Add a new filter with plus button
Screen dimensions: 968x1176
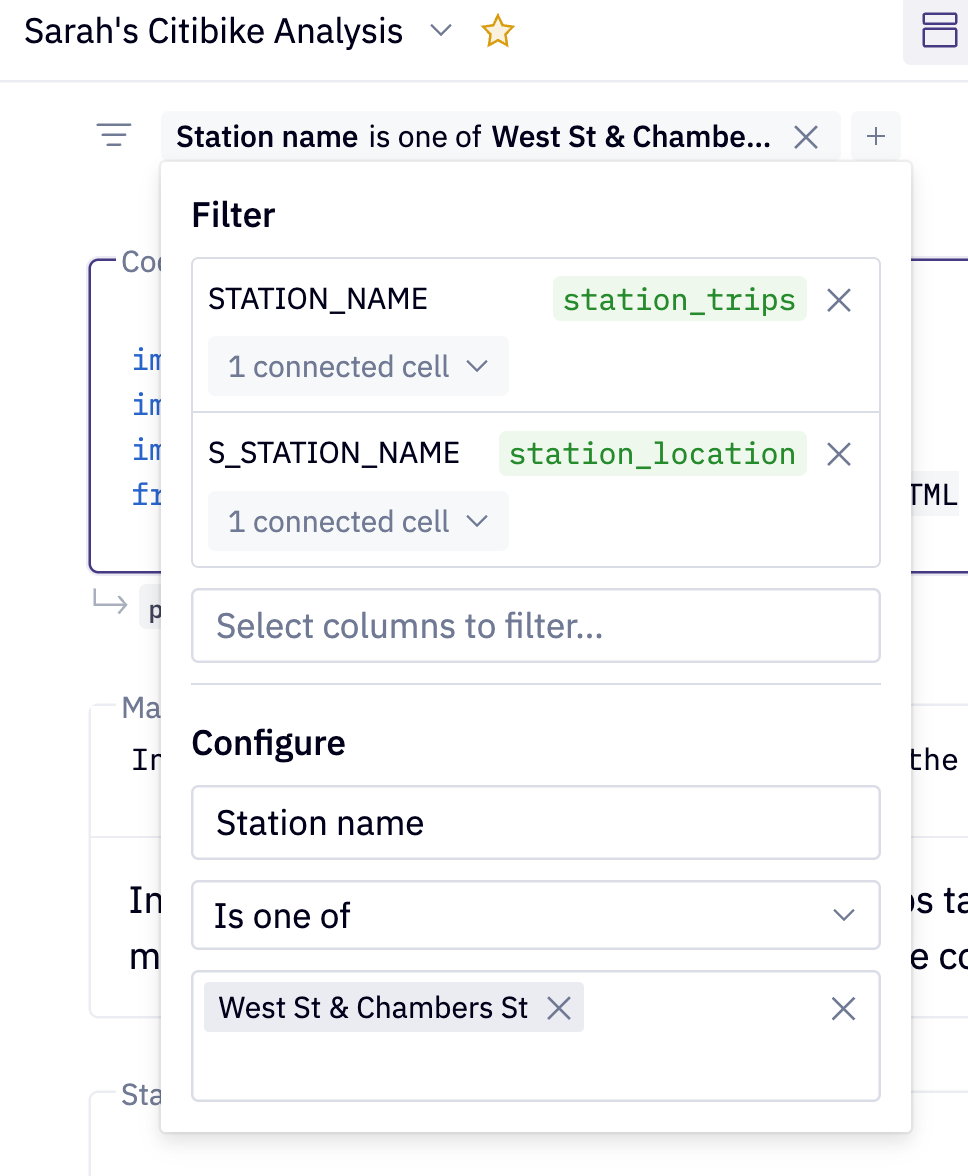[x=876, y=136]
